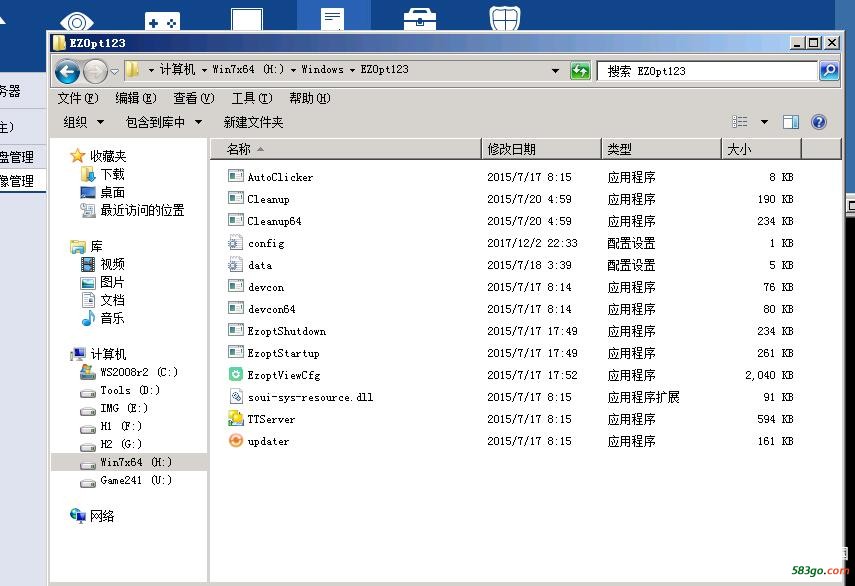The width and height of the screenshot is (855, 586).
Task: Open the 查看(V) menu
Action: pos(194,98)
